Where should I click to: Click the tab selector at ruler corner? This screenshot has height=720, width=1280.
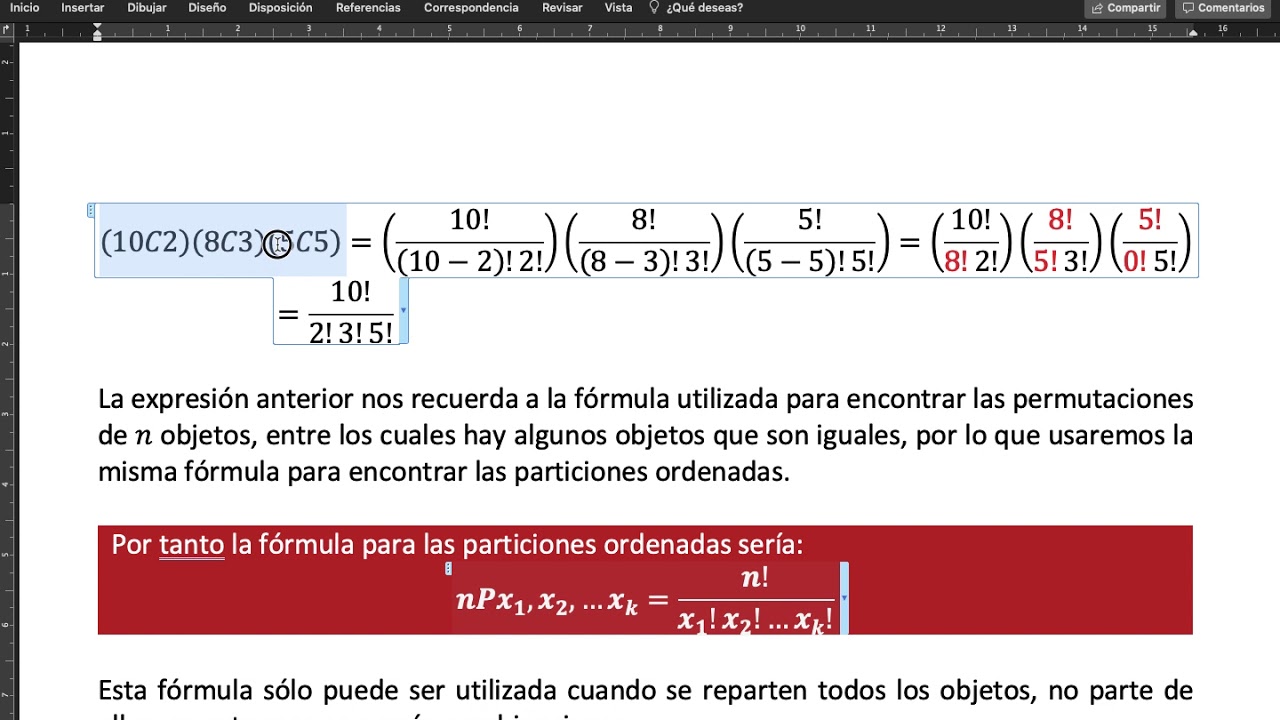click(8, 30)
